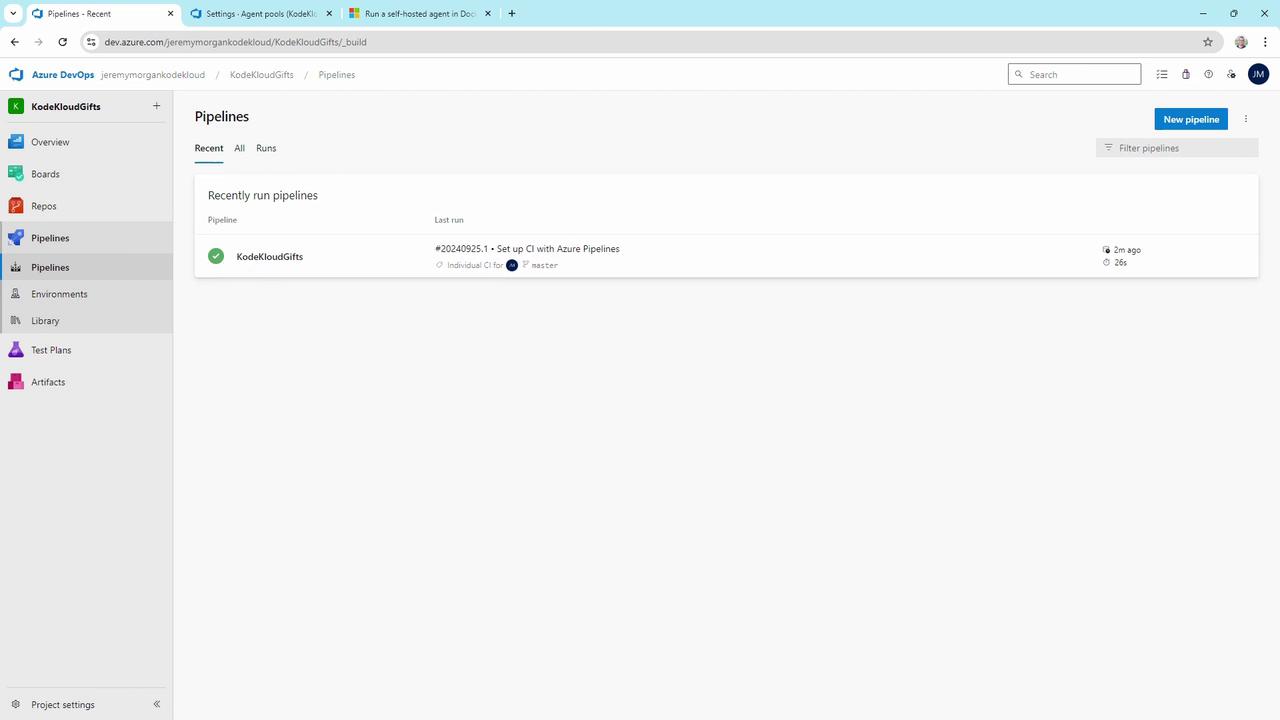The width and height of the screenshot is (1280, 720).
Task: Click jeremymorgankodekloud breadcrumb
Action: point(153,75)
